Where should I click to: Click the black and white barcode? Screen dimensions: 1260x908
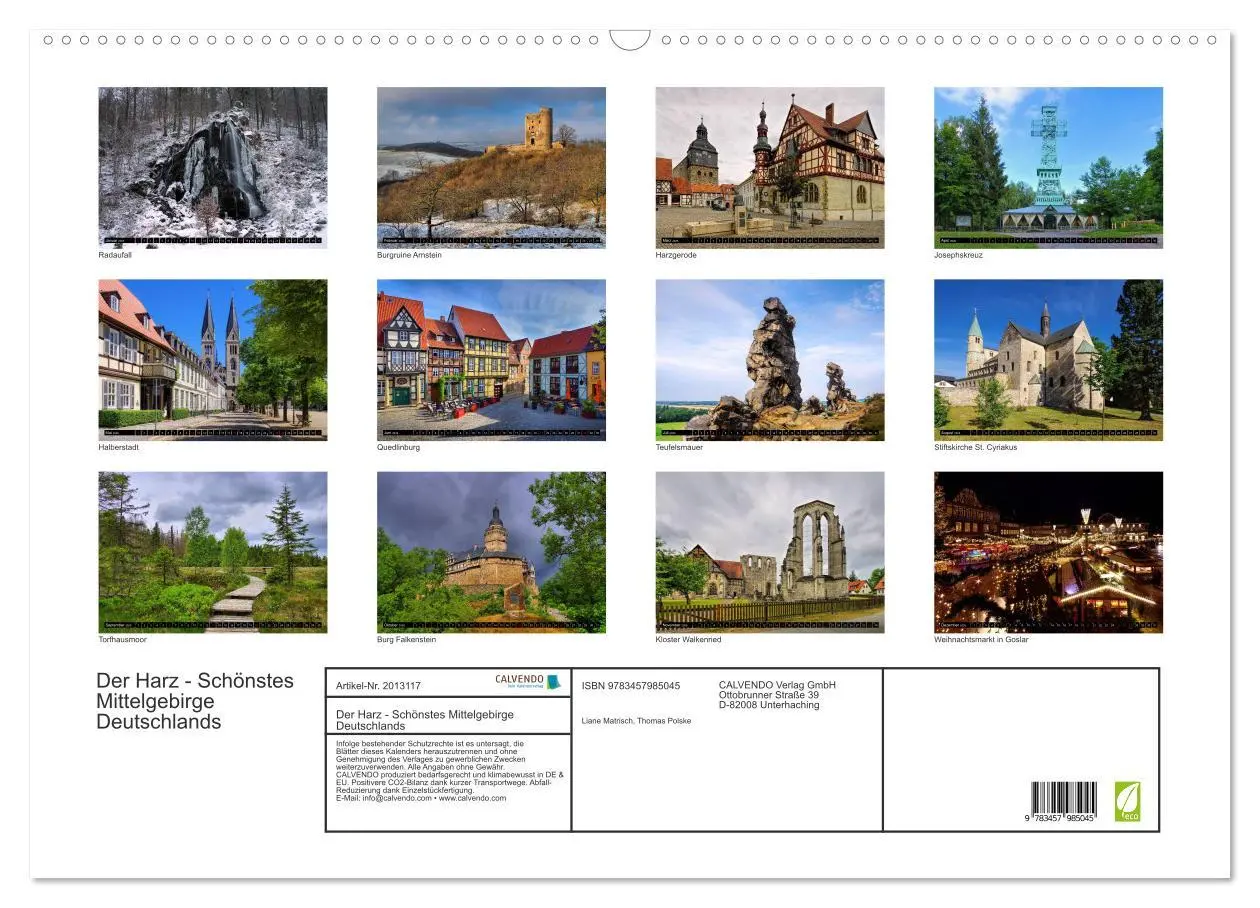(1062, 795)
